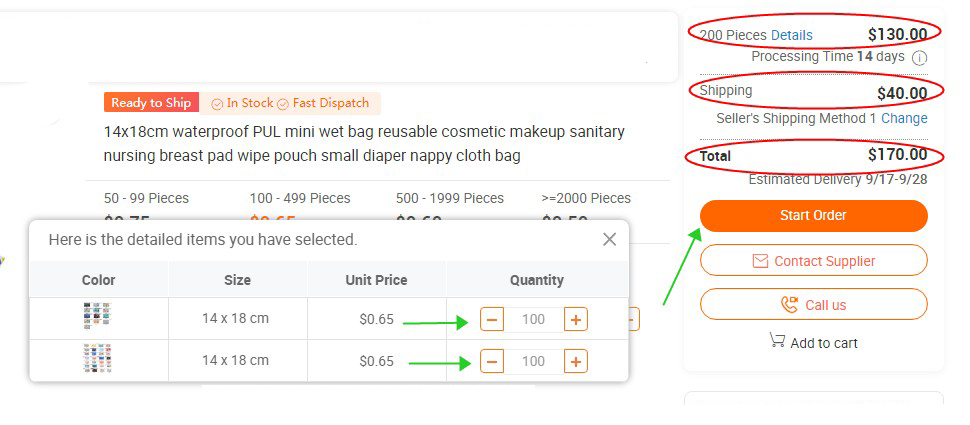Increase quantity of second color variant
970x425 pixels.
pos(575,361)
